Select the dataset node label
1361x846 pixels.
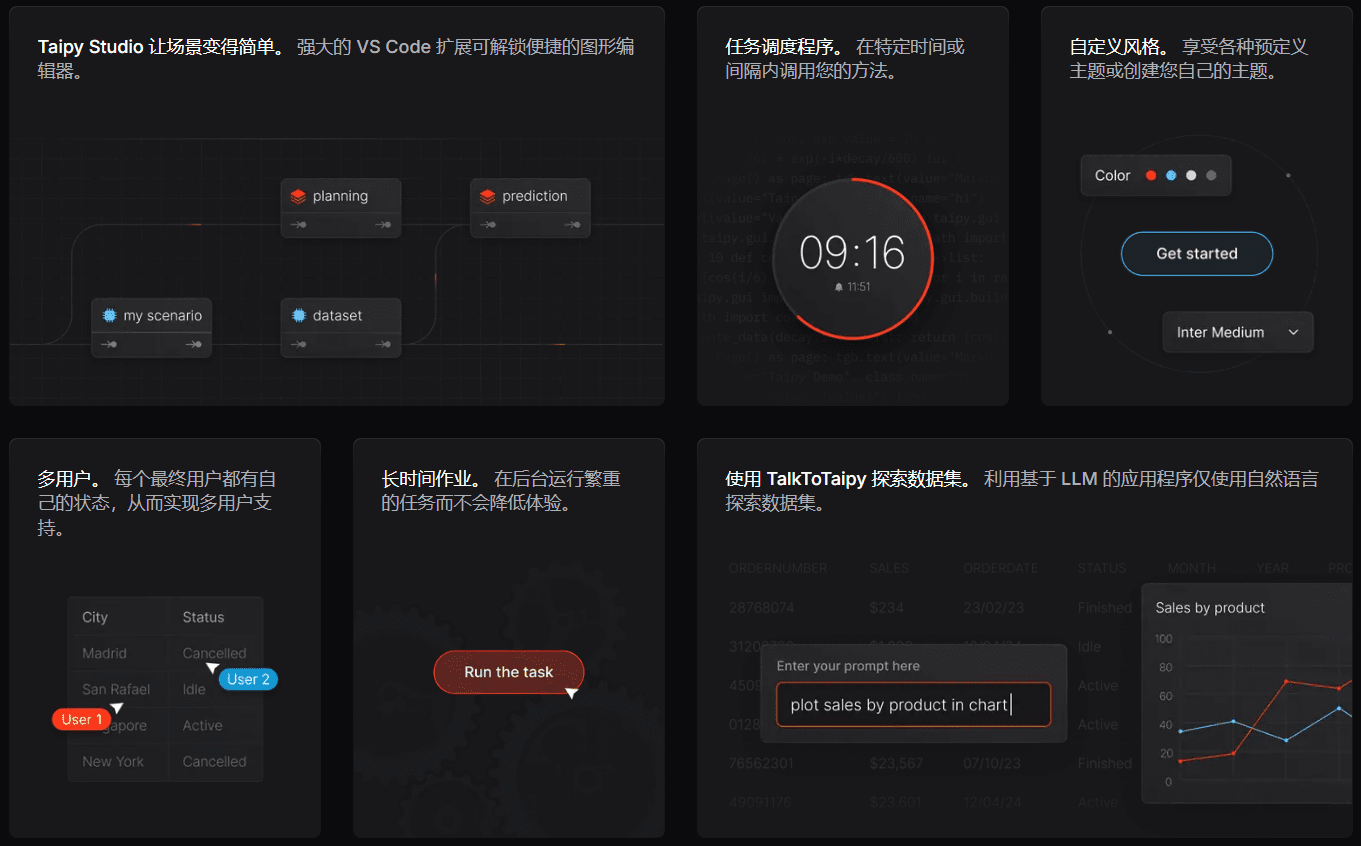pyautogui.click(x=338, y=315)
